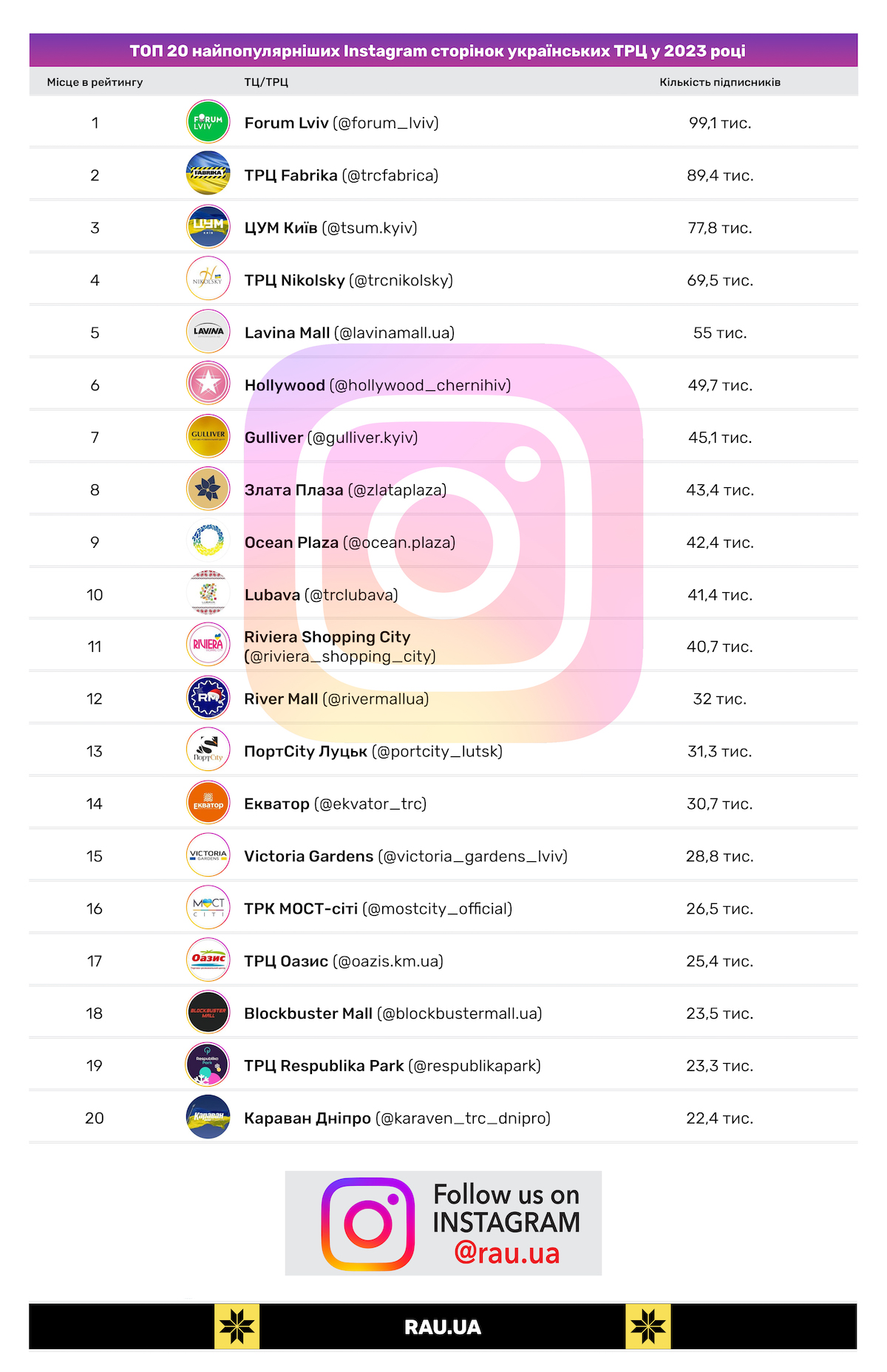Click the left yellow star emblem in footer

(237, 1327)
